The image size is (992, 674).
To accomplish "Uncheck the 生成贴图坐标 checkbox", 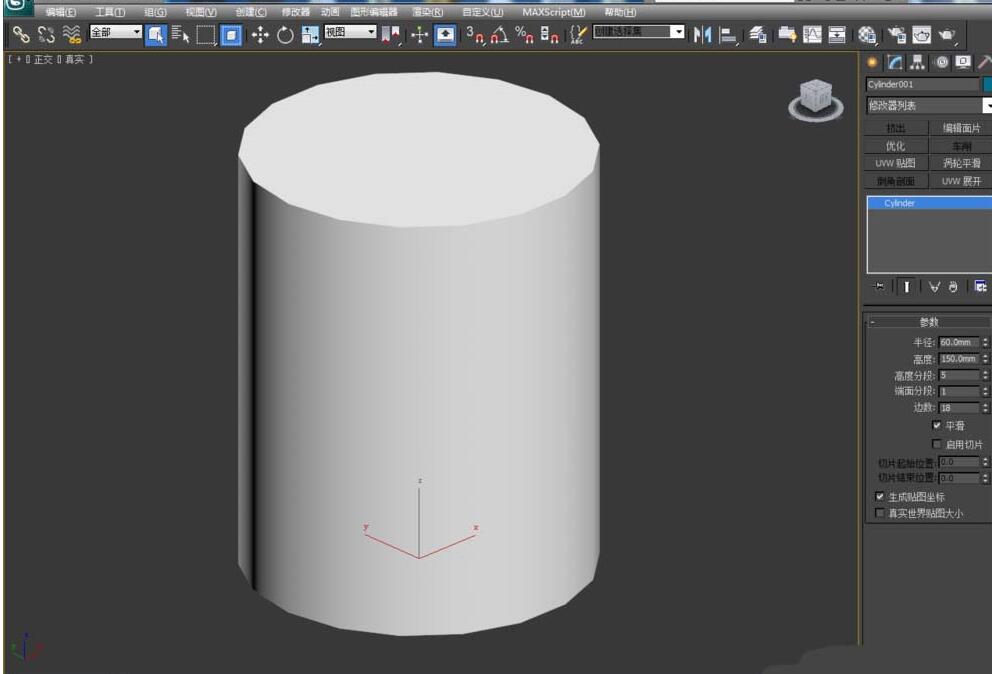I will (879, 496).
